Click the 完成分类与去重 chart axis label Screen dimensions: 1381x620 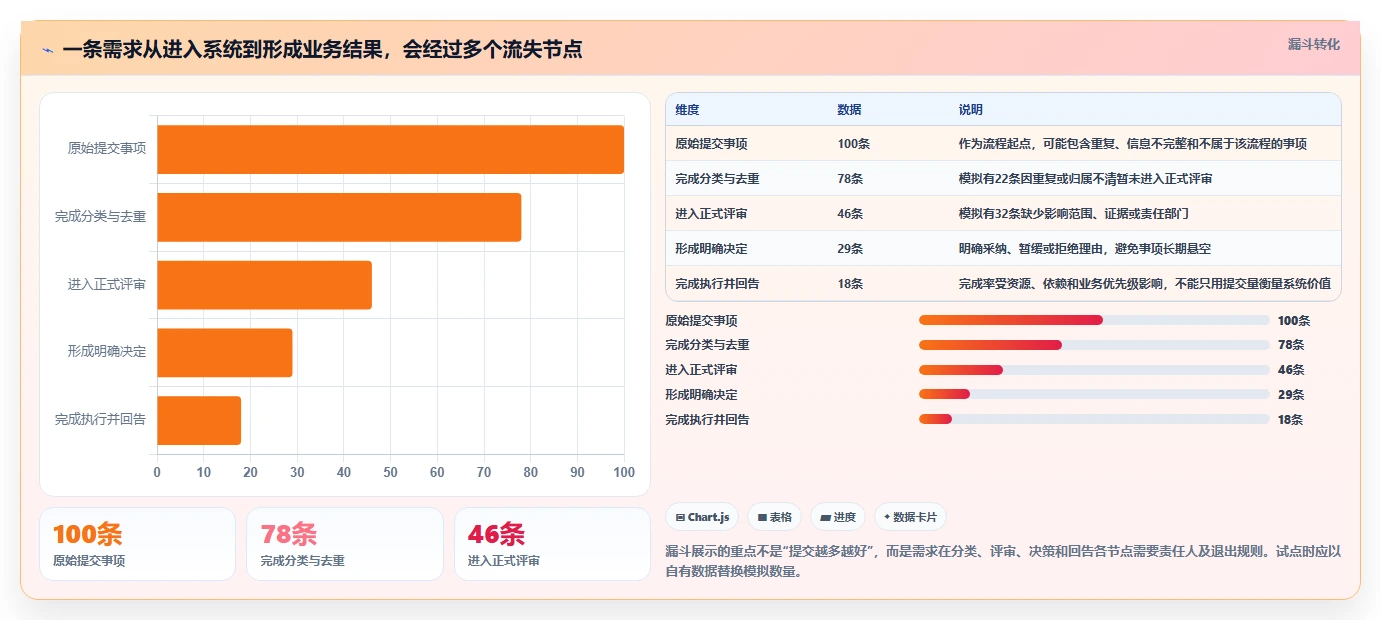coord(100,217)
